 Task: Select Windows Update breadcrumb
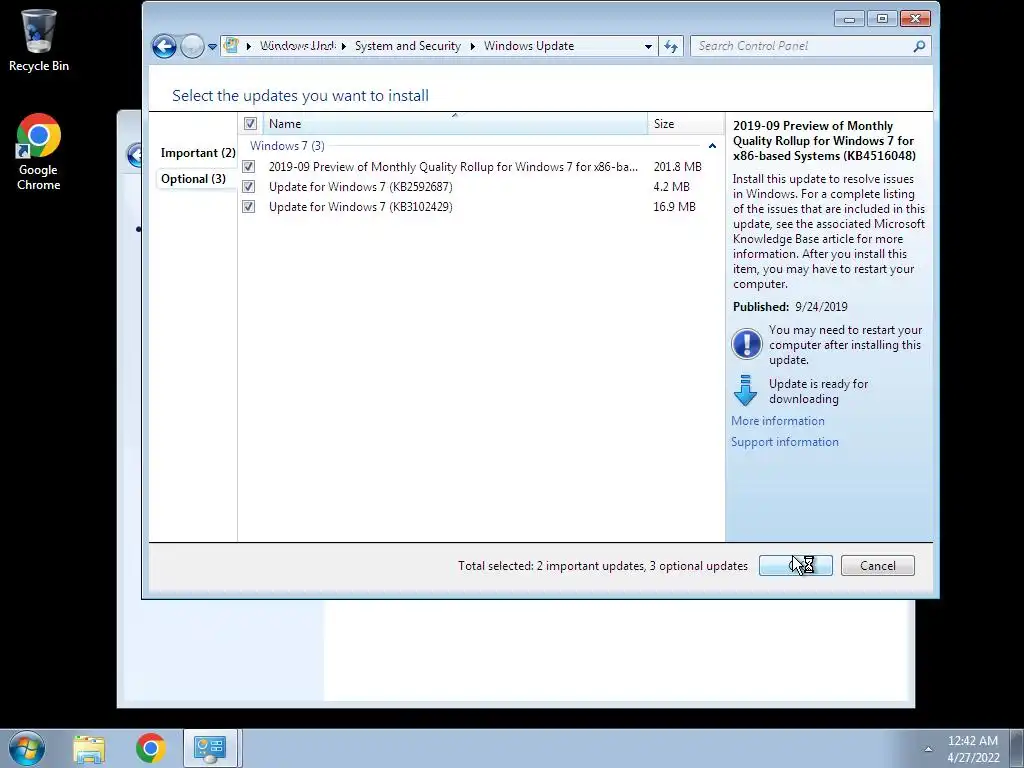[529, 46]
